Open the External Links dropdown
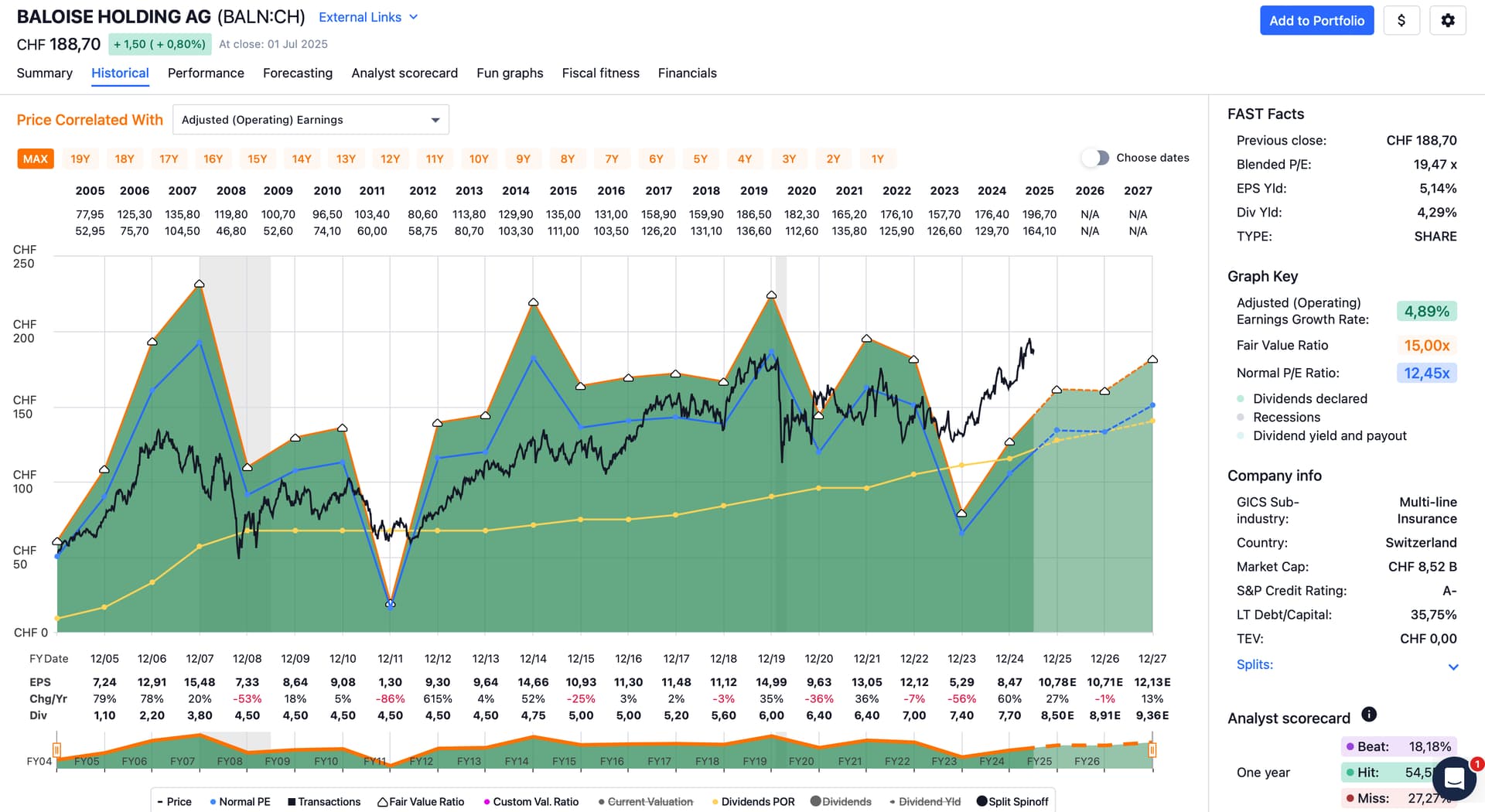The width and height of the screenshot is (1485, 812). (368, 17)
